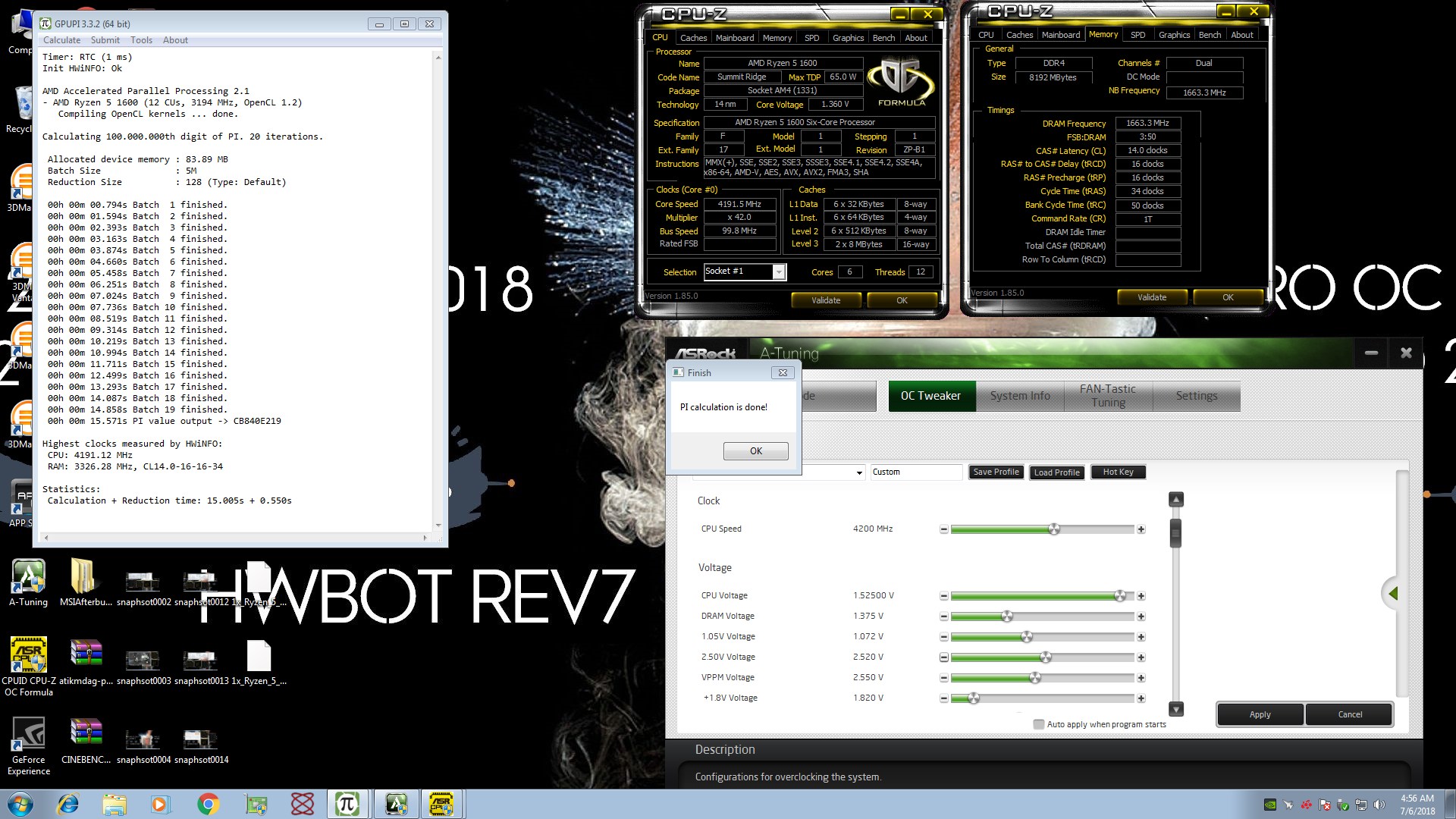1456x819 pixels.
Task: Open the MSIAfterburner folder on desktop
Action: [85, 582]
